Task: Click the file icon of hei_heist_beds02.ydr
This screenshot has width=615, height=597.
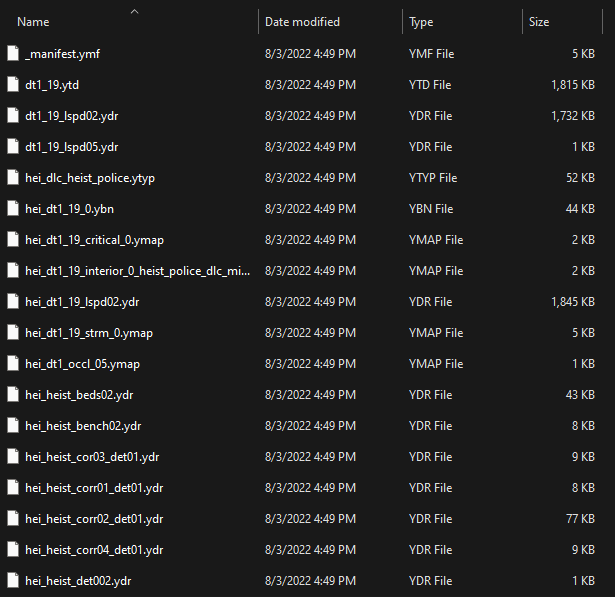Action: pyautogui.click(x=13, y=395)
